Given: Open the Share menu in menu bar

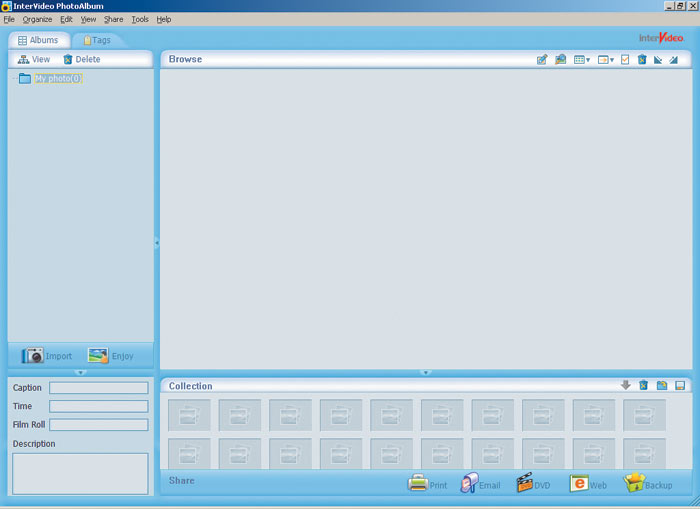Looking at the screenshot, I should click(113, 19).
